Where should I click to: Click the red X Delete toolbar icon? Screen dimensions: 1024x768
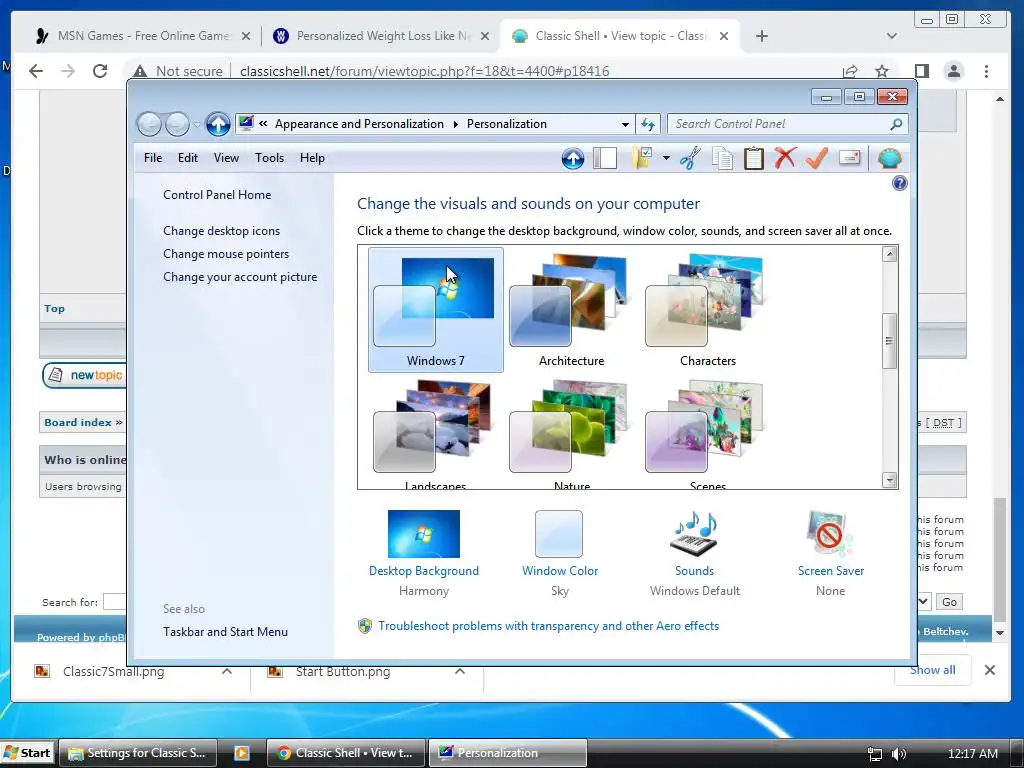coord(785,158)
